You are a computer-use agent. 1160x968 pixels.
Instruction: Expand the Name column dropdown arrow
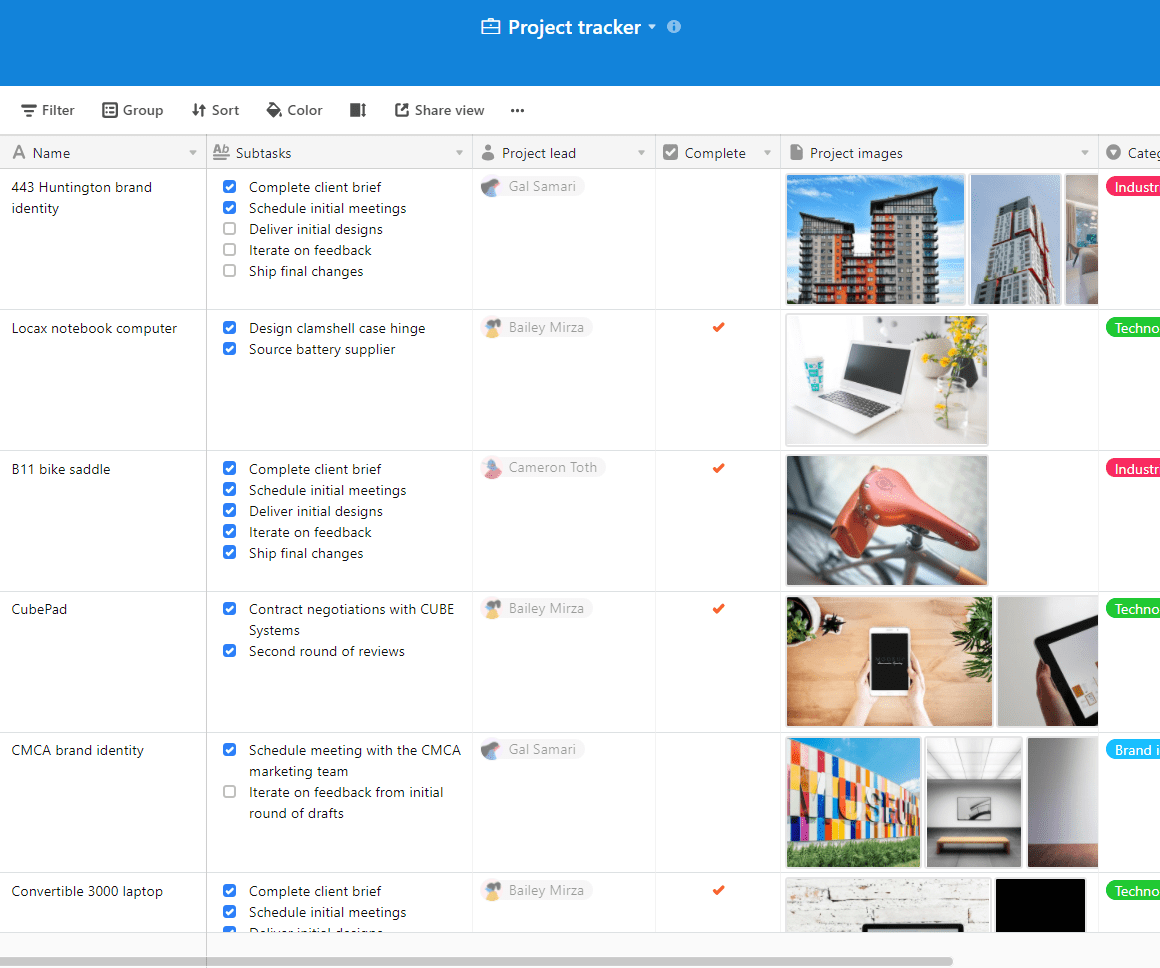point(193,153)
